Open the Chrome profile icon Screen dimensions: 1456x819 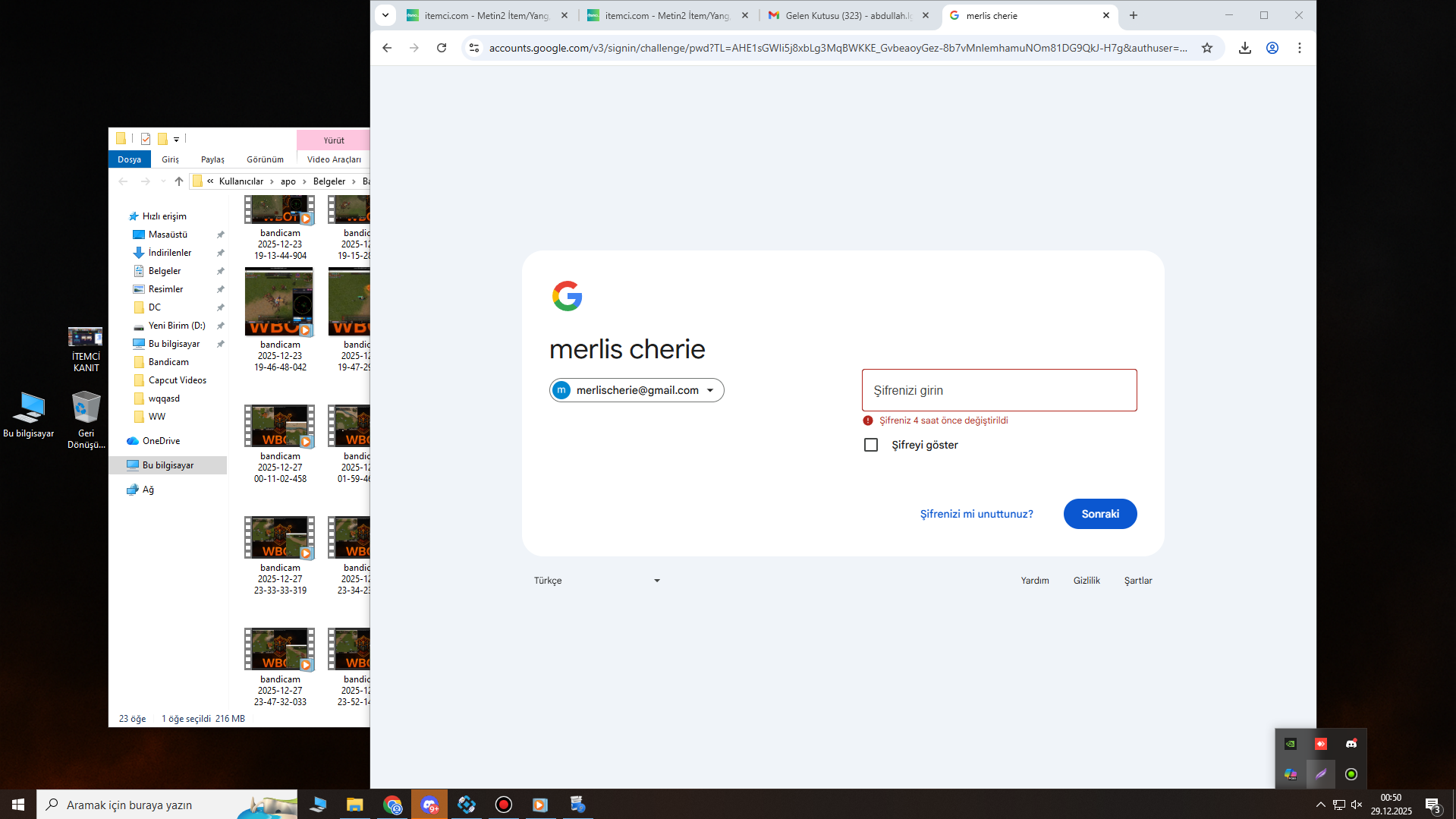(1272, 48)
